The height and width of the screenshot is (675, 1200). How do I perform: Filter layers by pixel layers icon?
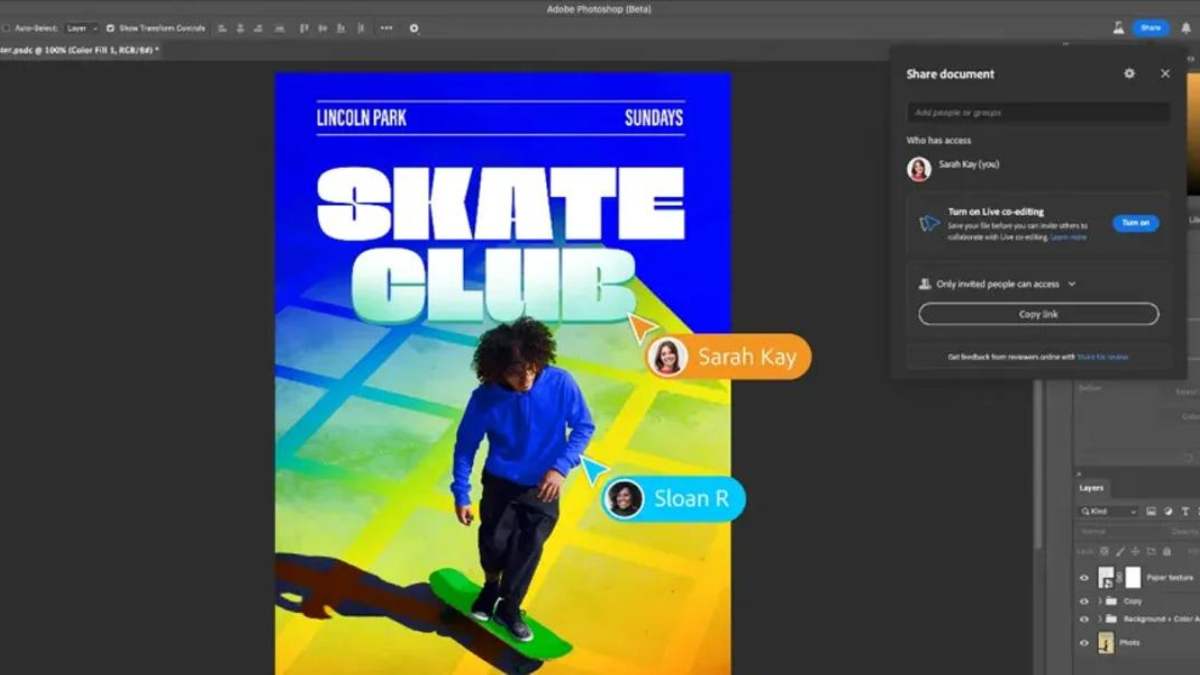click(1150, 512)
